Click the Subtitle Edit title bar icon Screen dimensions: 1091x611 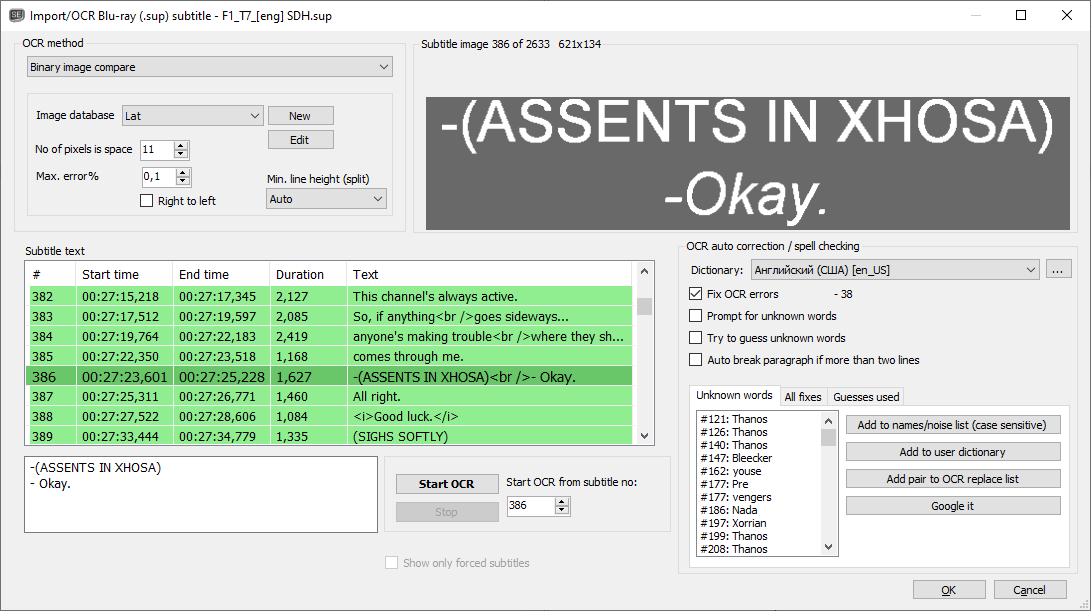coord(17,15)
